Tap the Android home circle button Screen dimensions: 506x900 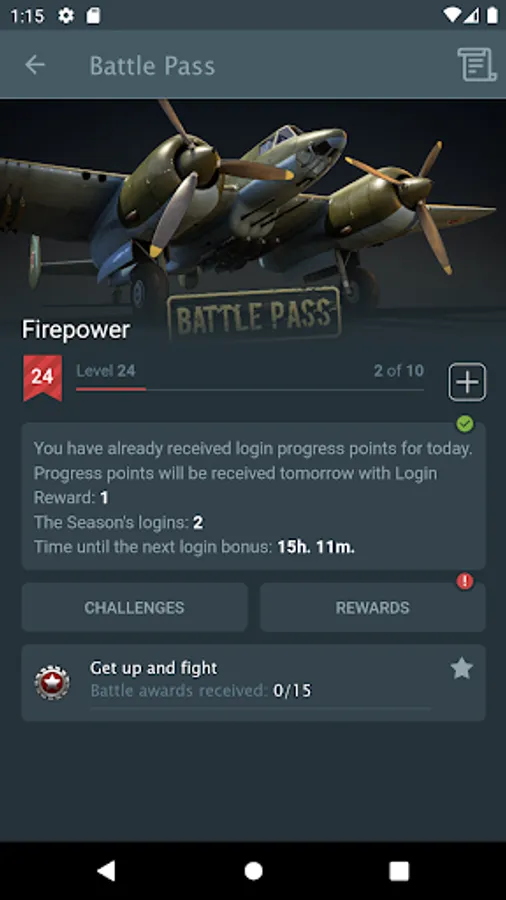coord(253,871)
